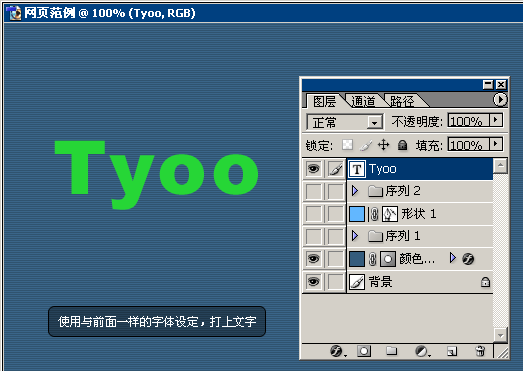
Task: Click the 背景 layer thumbnail
Action: 357,282
